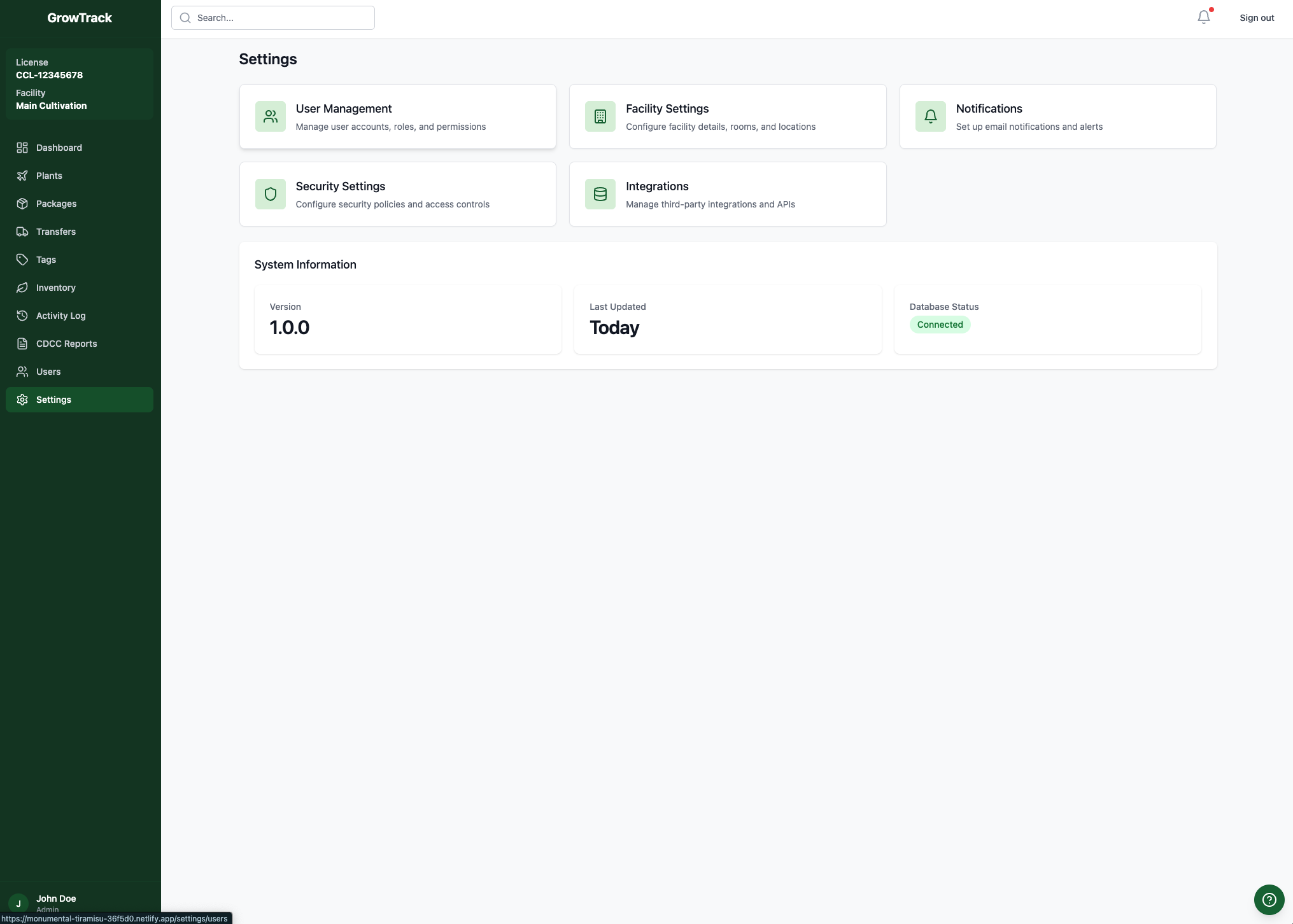
Task: Click the Facility Settings building icon
Action: (x=600, y=116)
